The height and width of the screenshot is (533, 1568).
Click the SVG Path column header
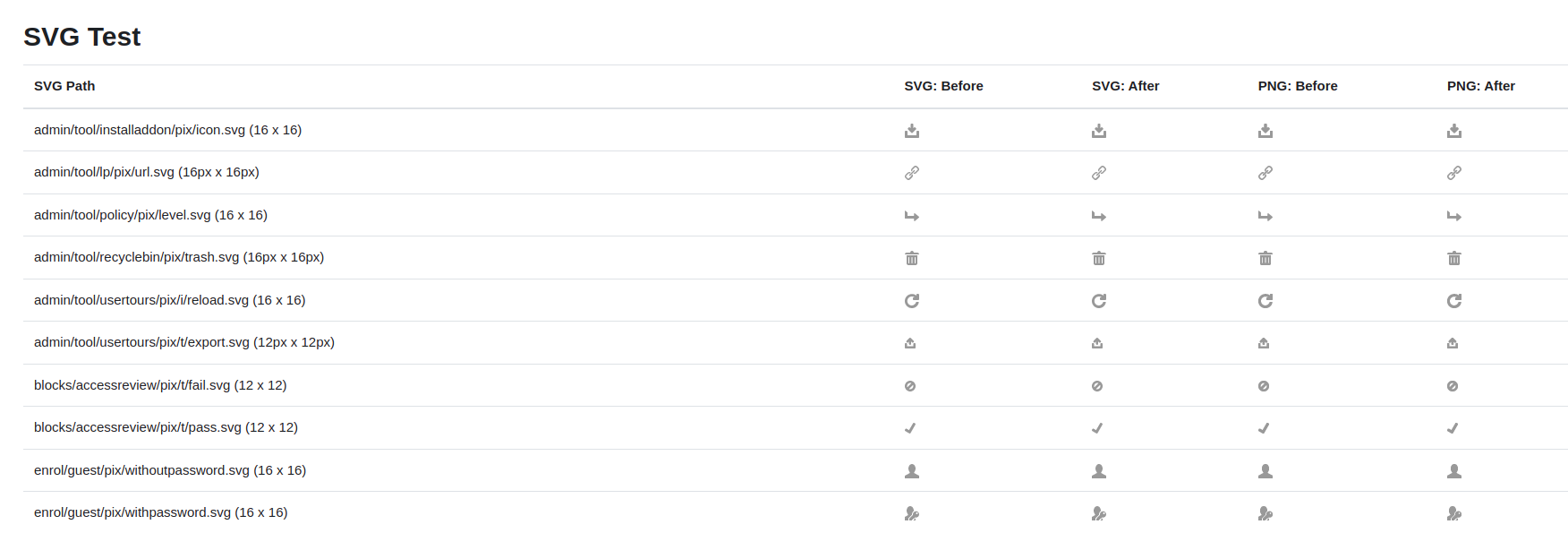point(64,86)
